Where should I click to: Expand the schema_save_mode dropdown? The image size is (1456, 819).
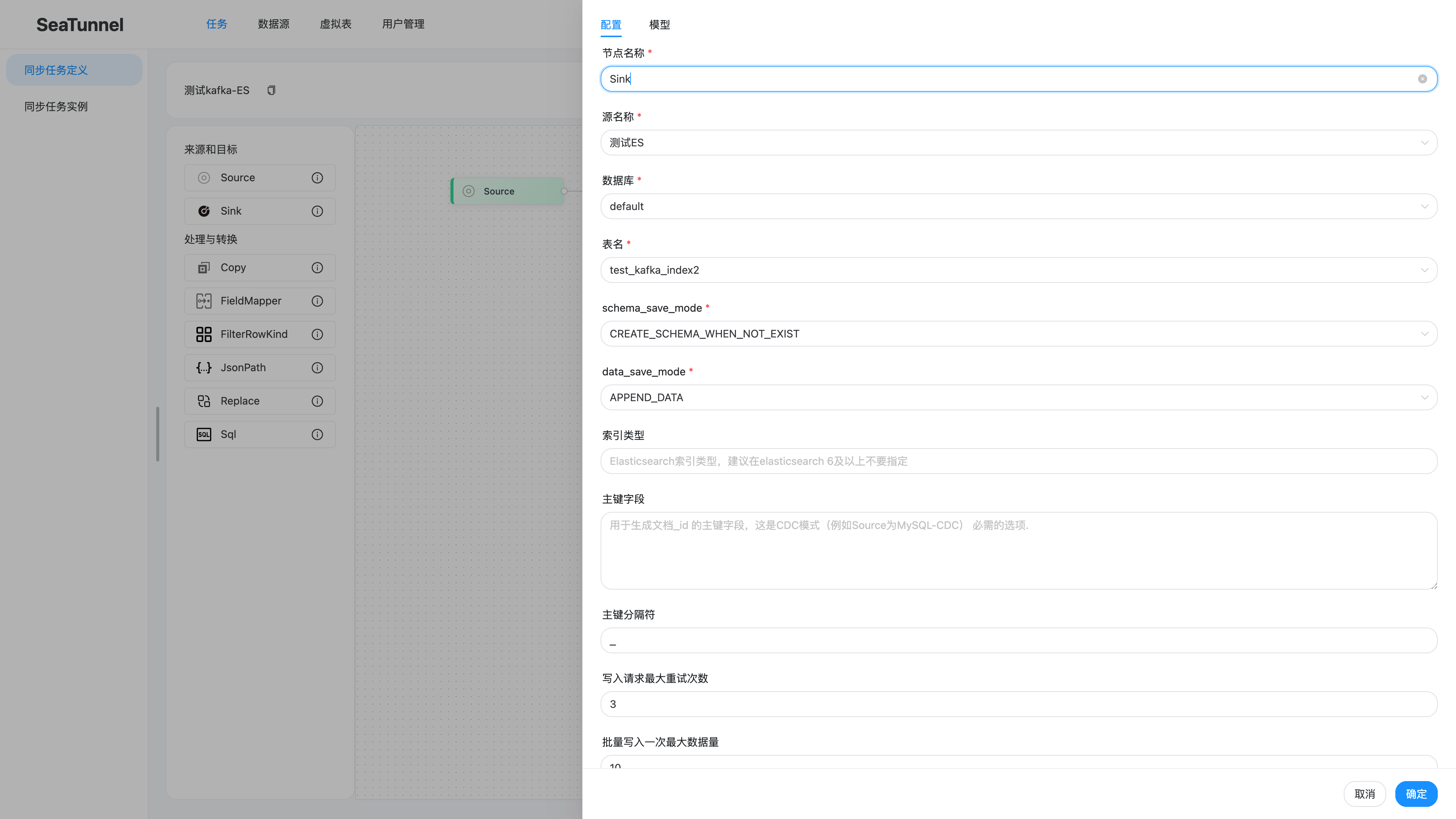pyautogui.click(x=1018, y=334)
